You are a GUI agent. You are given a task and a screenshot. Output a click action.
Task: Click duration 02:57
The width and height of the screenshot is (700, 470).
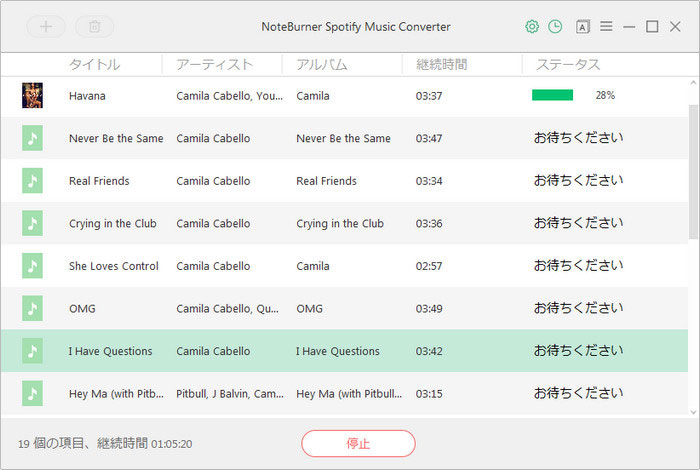429,266
